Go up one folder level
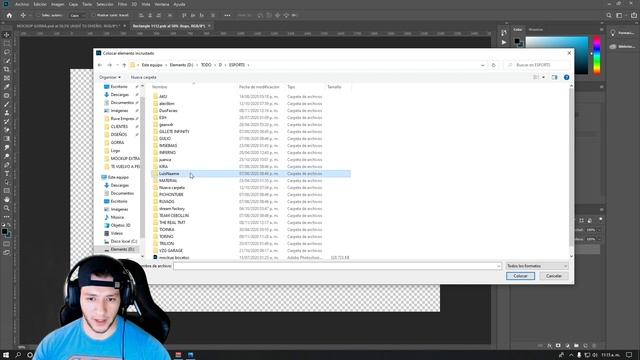 124,65
